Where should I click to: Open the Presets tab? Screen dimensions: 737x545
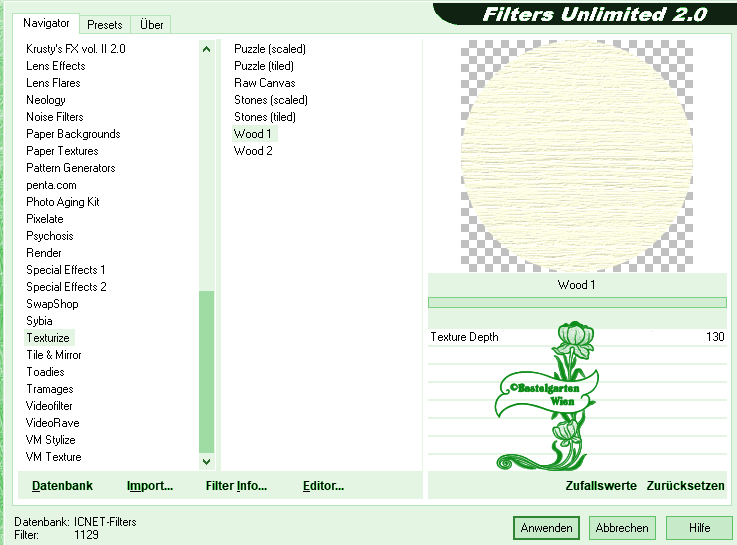click(105, 24)
